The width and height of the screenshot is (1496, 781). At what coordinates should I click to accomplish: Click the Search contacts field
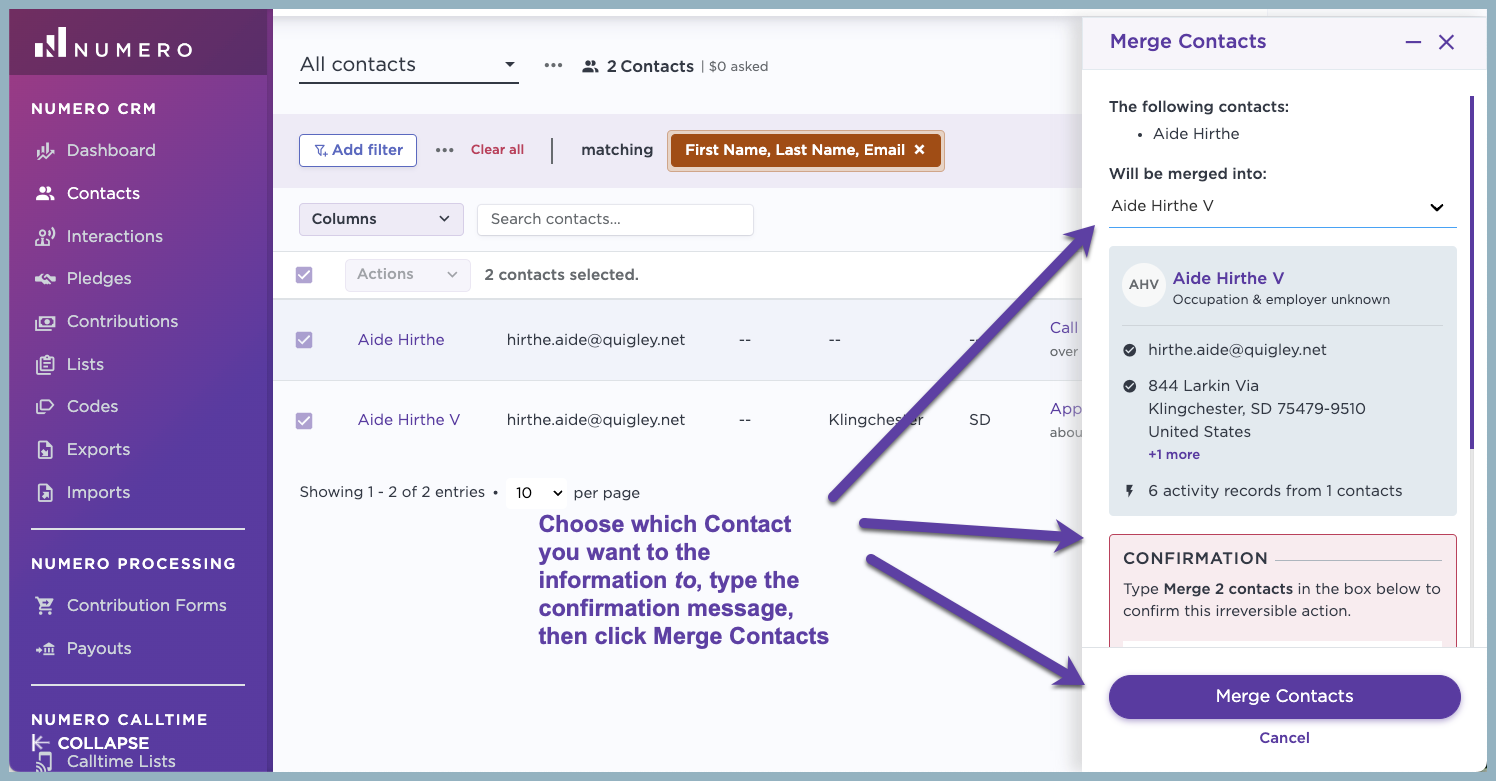[x=615, y=219]
